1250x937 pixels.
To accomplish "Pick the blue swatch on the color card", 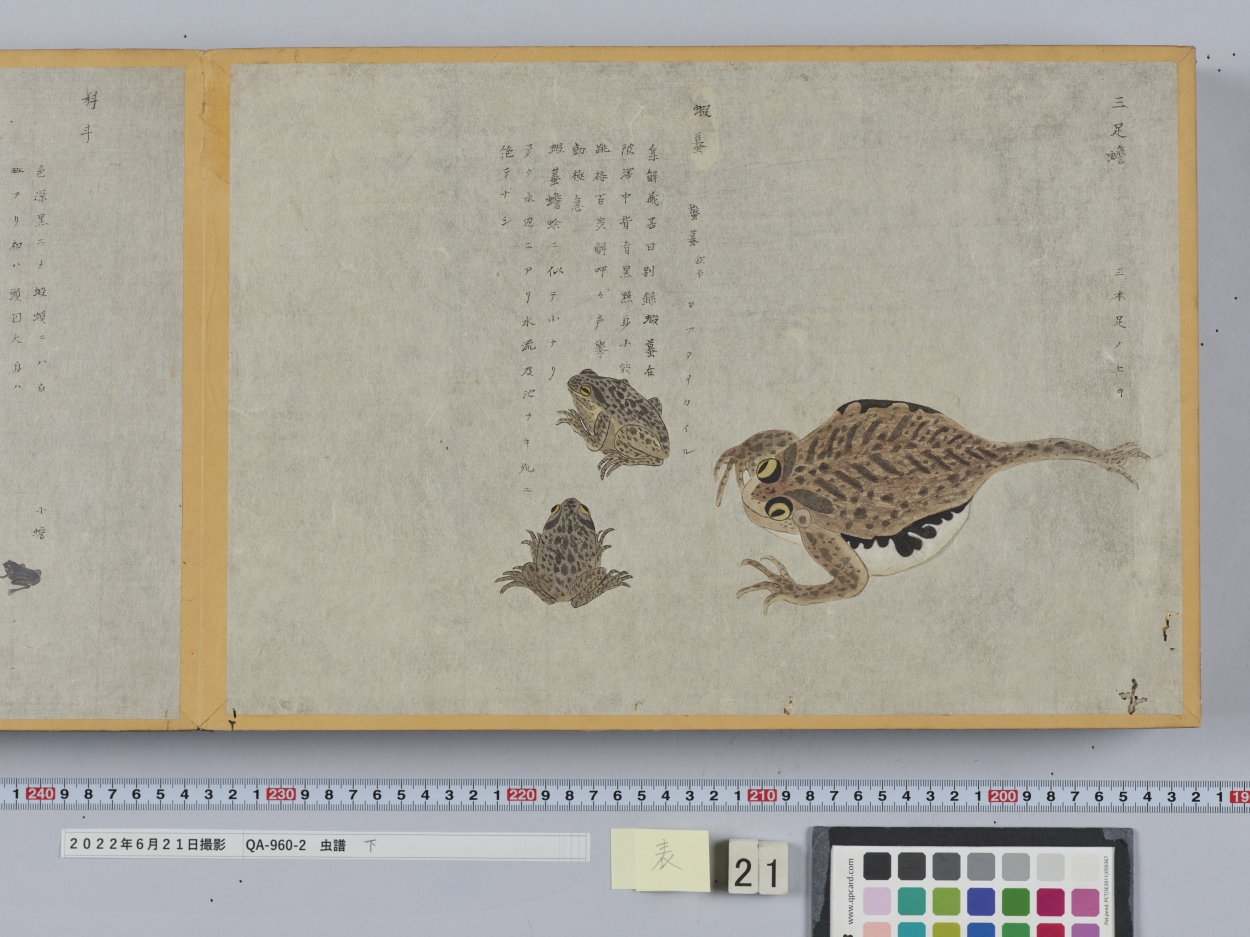I will (x=981, y=901).
